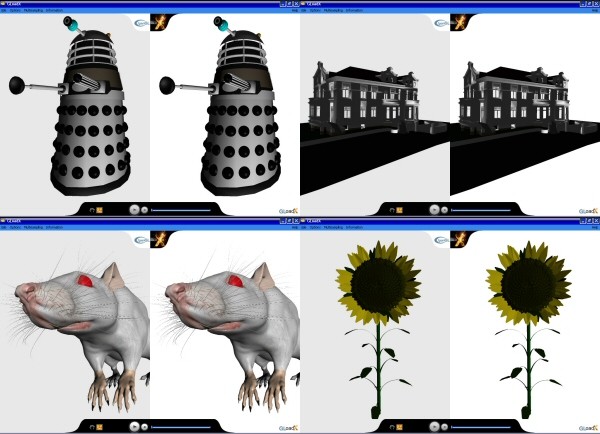Screen dimensions: 600x434
Task: Click the playback slider in the house window
Action: click(480, 210)
